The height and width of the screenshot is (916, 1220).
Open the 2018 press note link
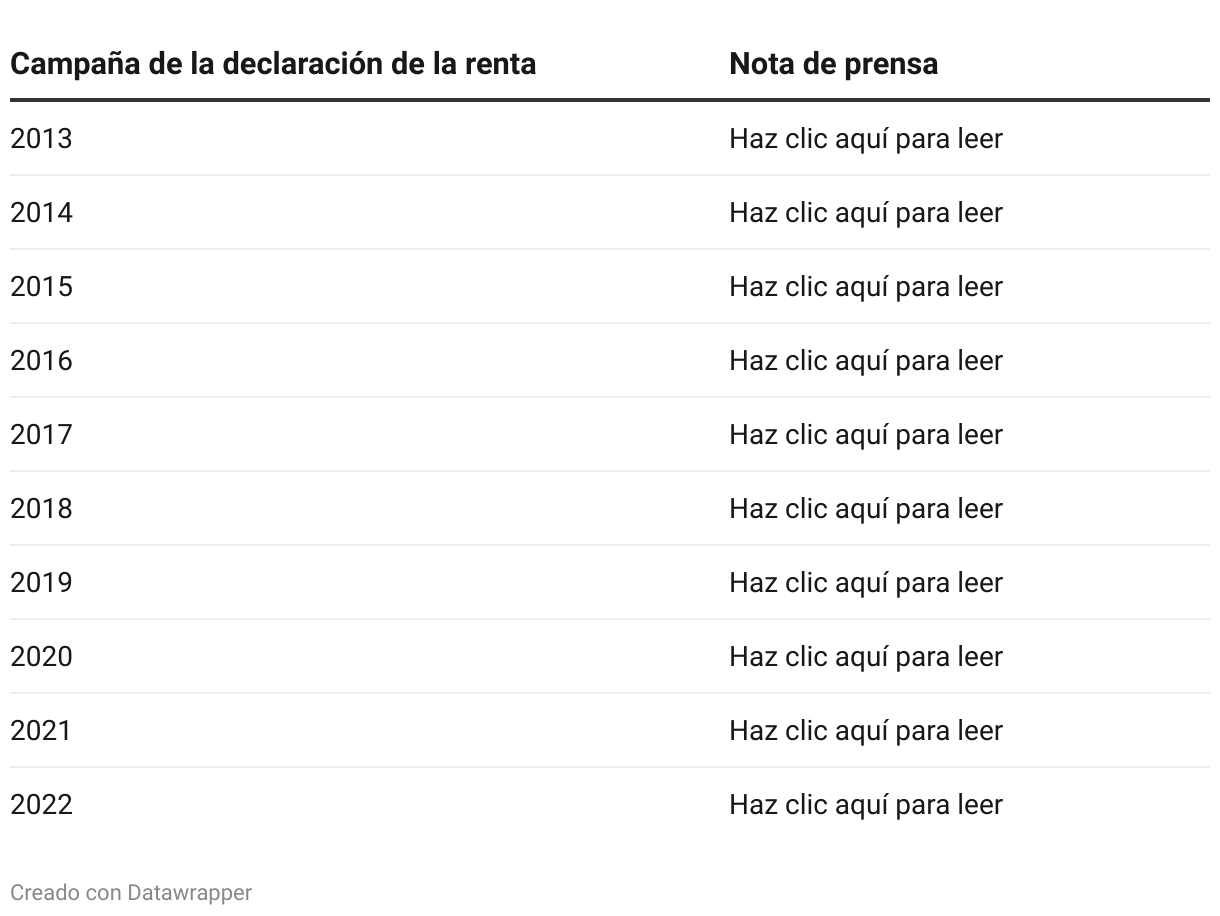(865, 509)
